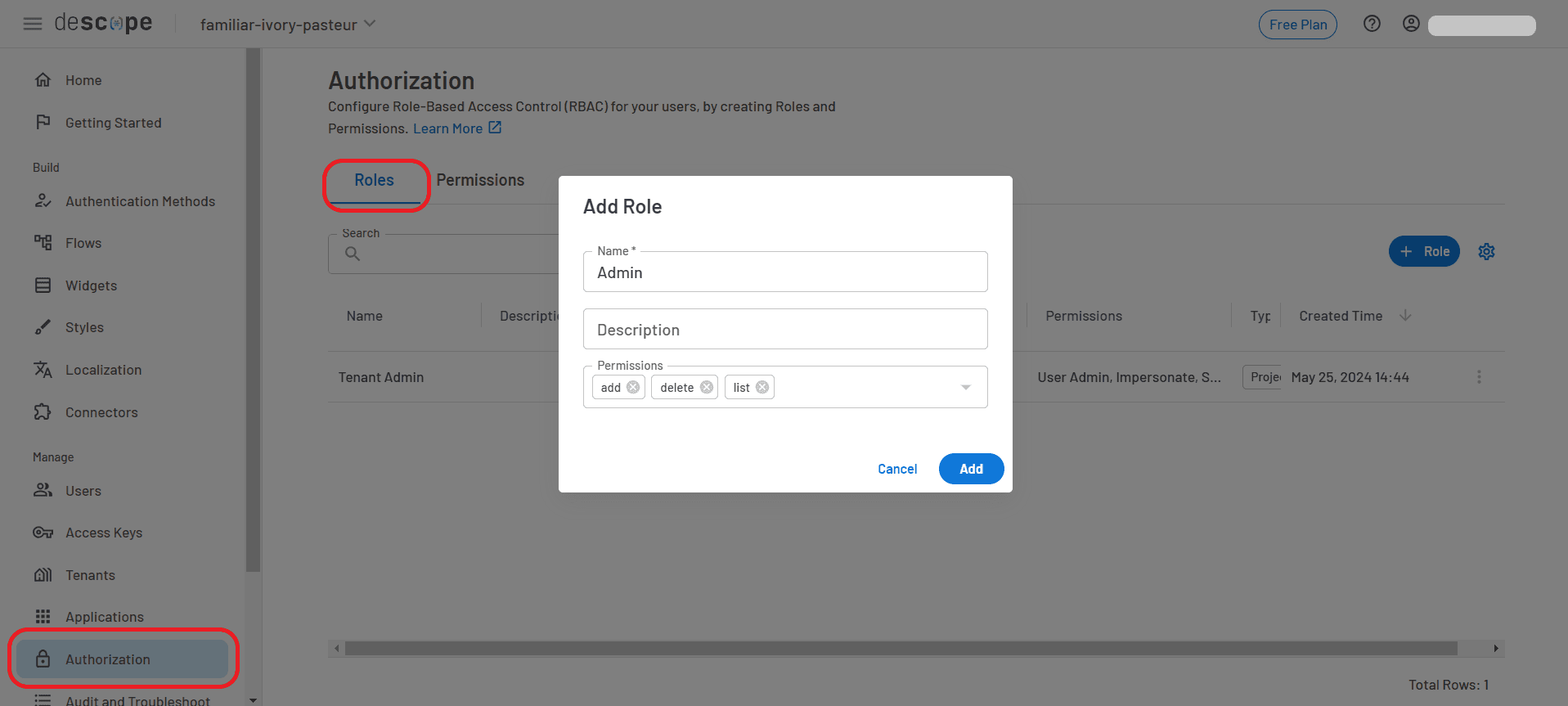Screen dimensions: 1568x706
Task: Click the Free Plan badge
Action: 1297,25
